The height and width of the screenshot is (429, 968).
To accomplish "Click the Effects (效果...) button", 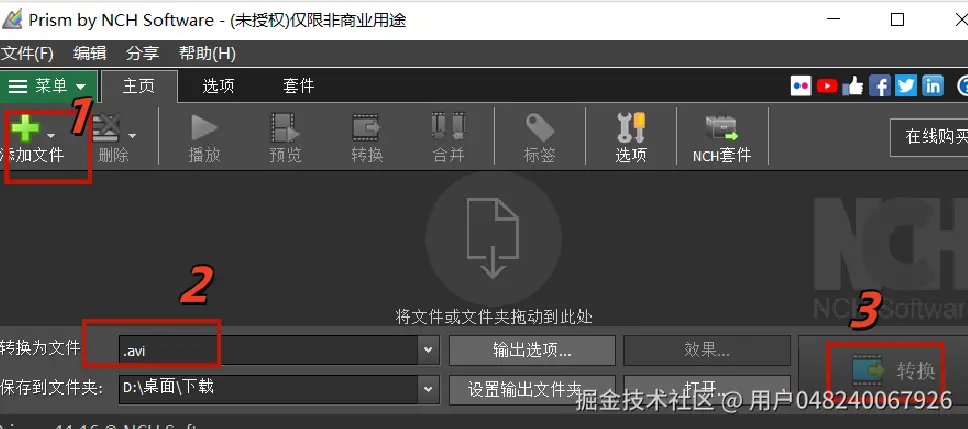I will coord(707,351).
